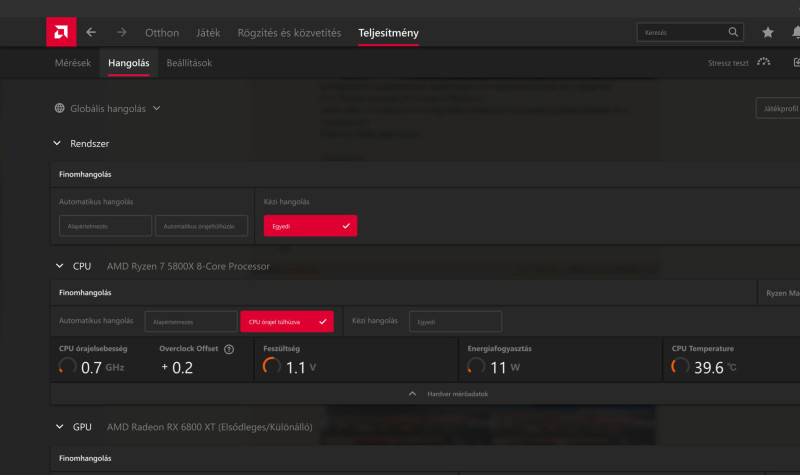Click AMD Radeon RX 6800 XT text

tap(210, 427)
